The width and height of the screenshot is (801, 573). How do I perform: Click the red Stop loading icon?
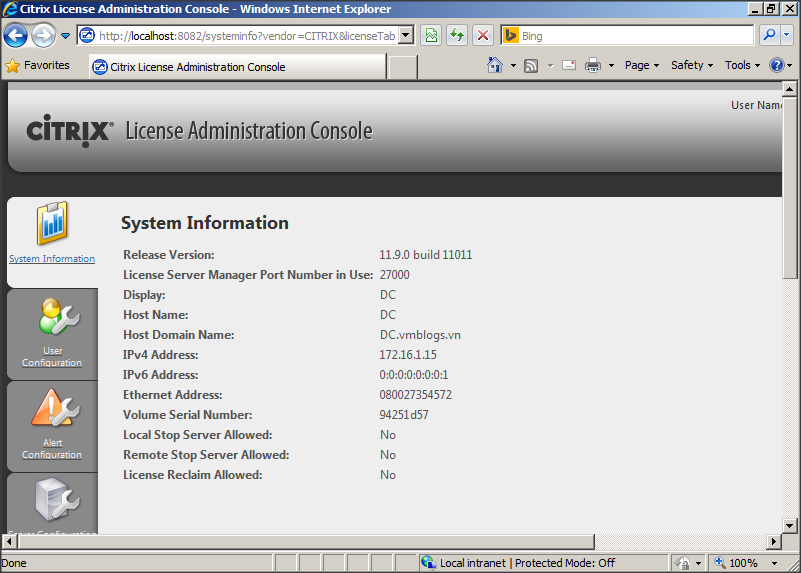(x=483, y=36)
